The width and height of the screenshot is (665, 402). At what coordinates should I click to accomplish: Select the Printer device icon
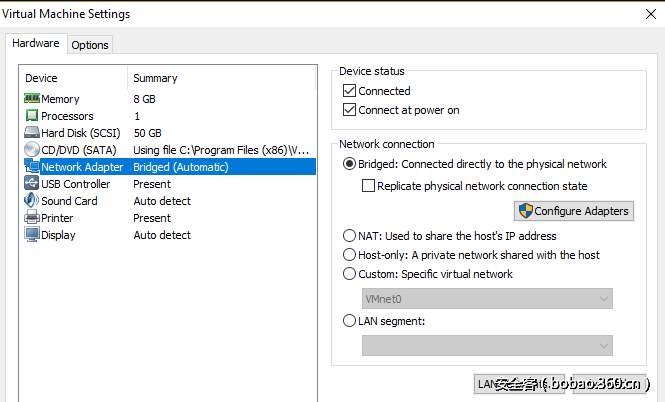click(x=32, y=218)
